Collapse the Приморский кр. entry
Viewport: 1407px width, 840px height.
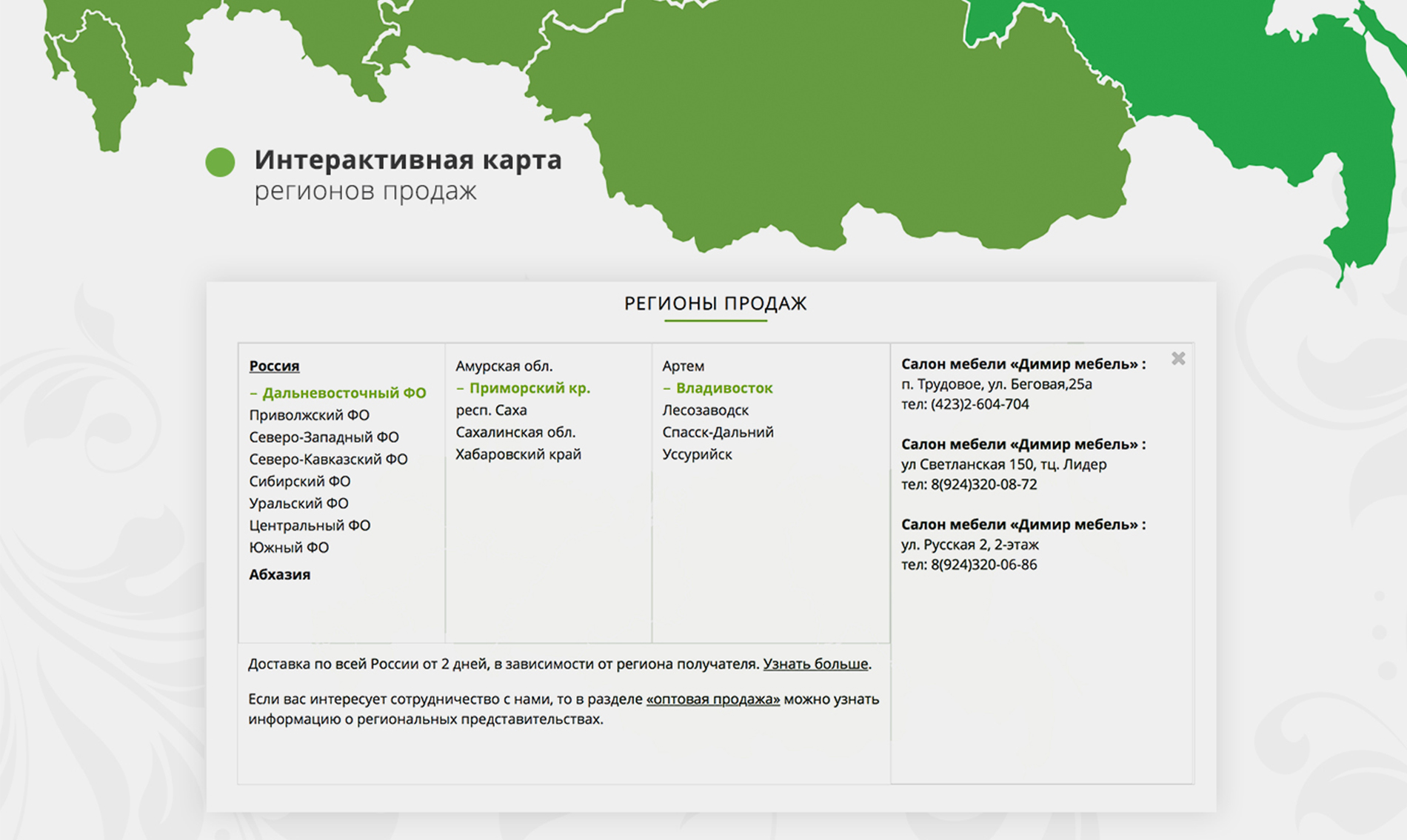pyautogui.click(x=523, y=388)
